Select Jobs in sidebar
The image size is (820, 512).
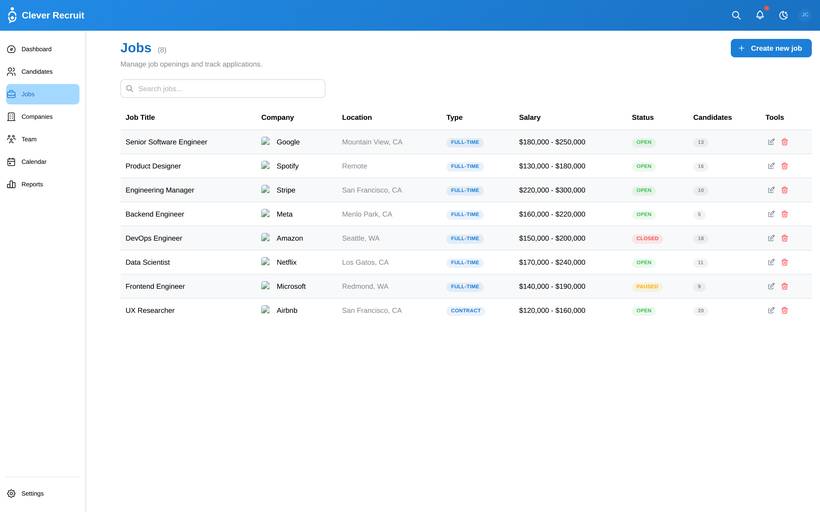click(43, 94)
